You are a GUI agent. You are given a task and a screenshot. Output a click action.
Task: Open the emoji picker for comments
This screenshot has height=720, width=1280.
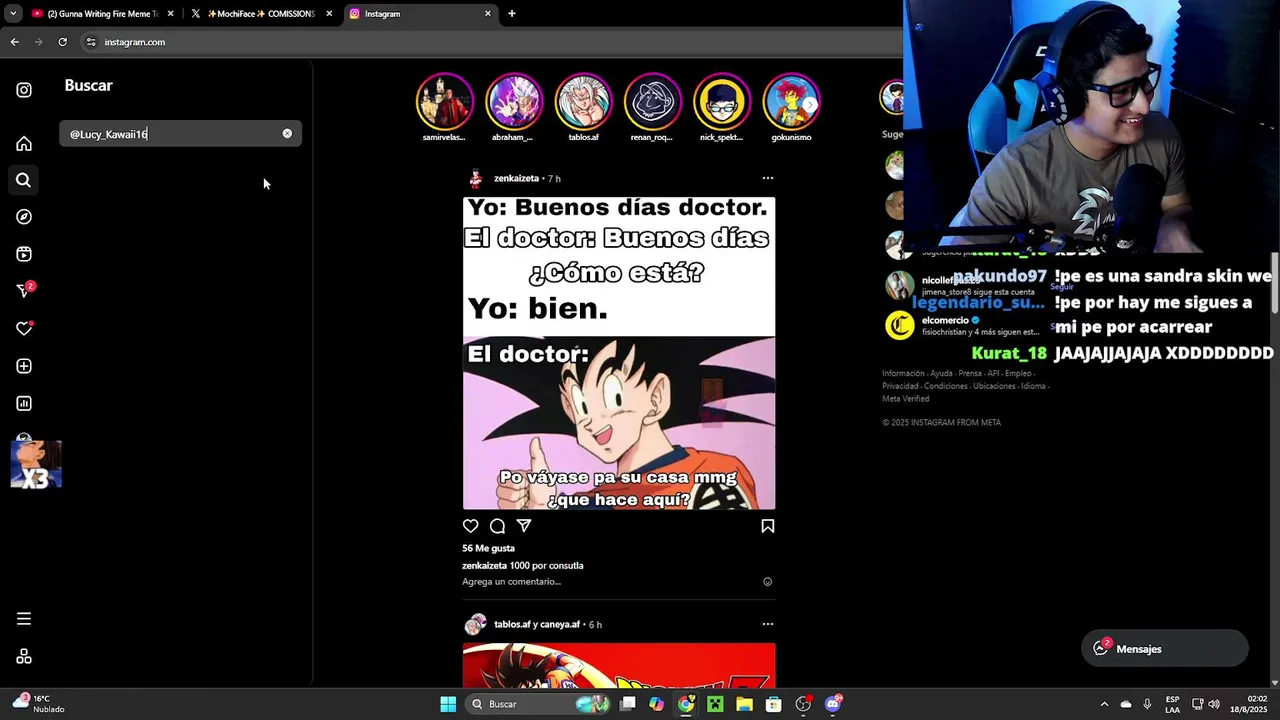click(x=768, y=581)
